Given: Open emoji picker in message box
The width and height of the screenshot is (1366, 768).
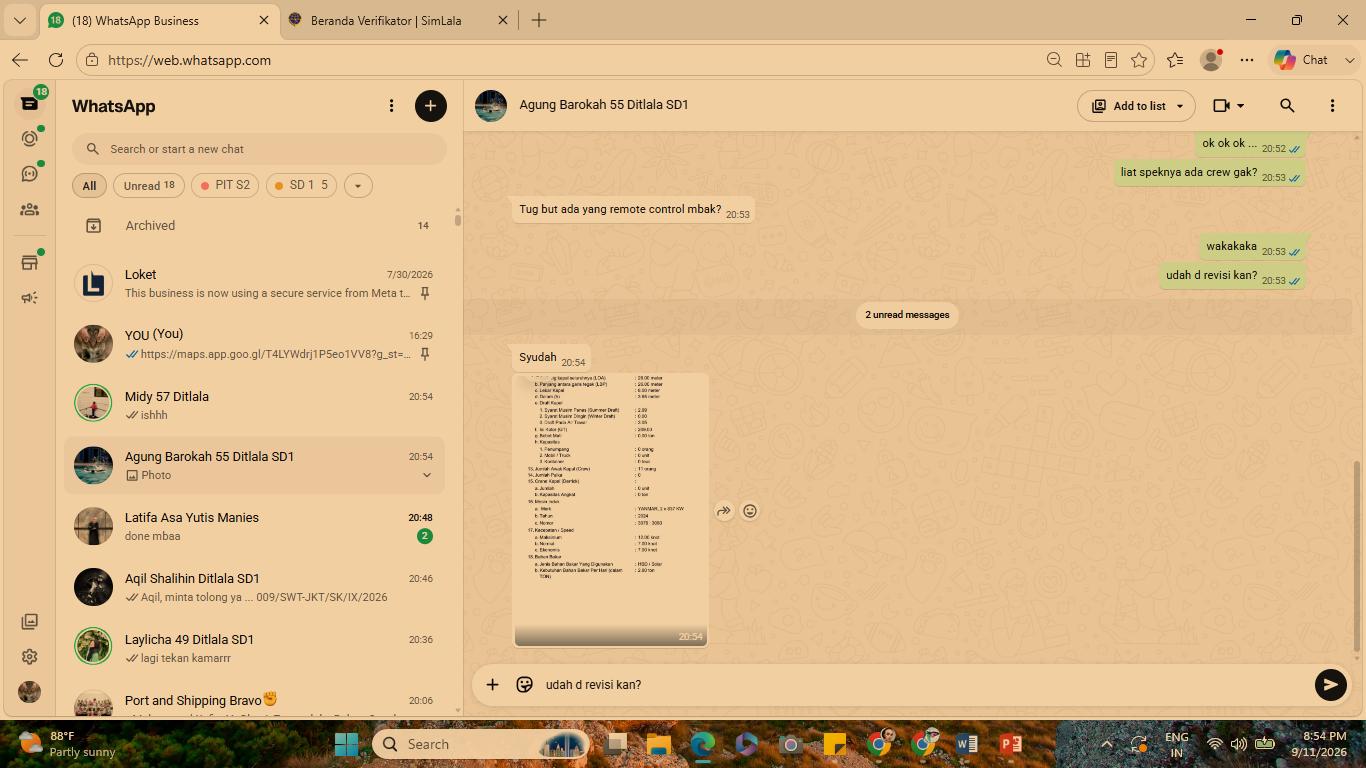Looking at the screenshot, I should 524,684.
